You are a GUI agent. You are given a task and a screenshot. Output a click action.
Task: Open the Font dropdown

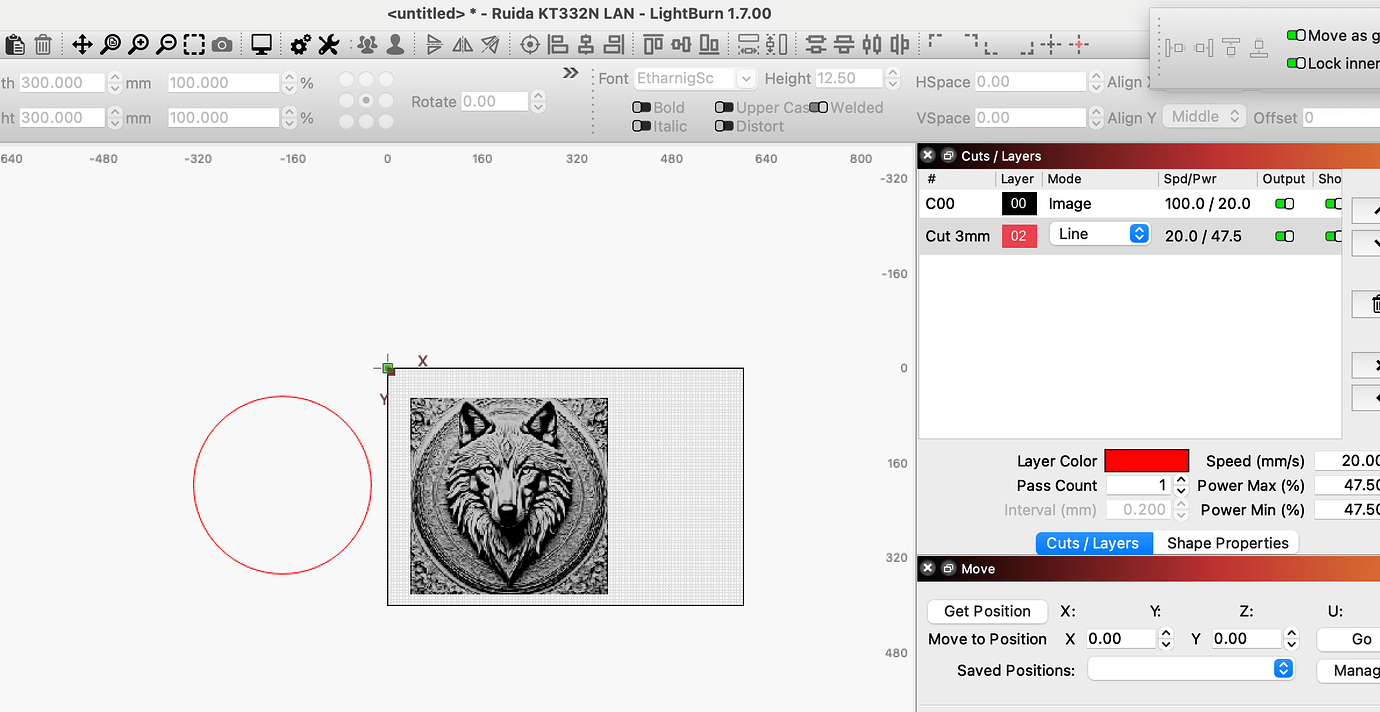pyautogui.click(x=696, y=78)
